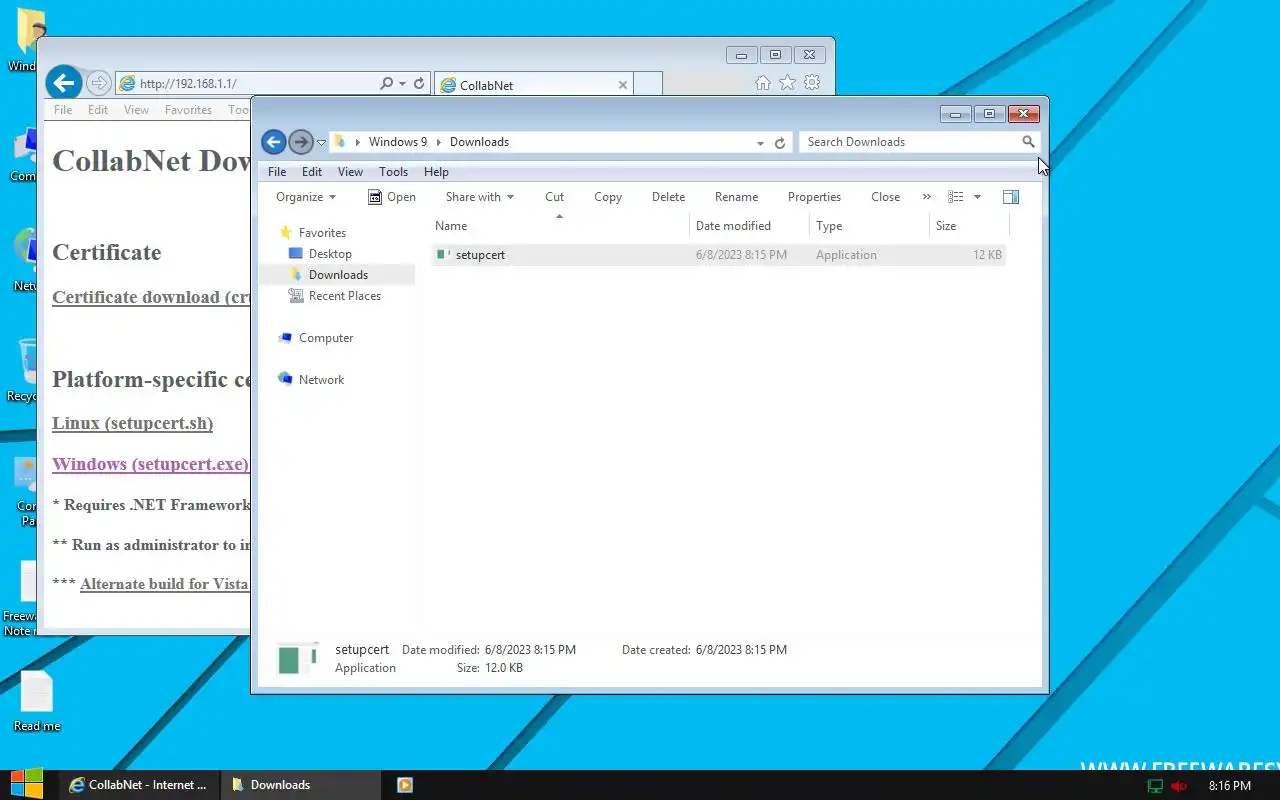Sort by the Size column header
Viewport: 1280px width, 800px height.
tap(969, 226)
